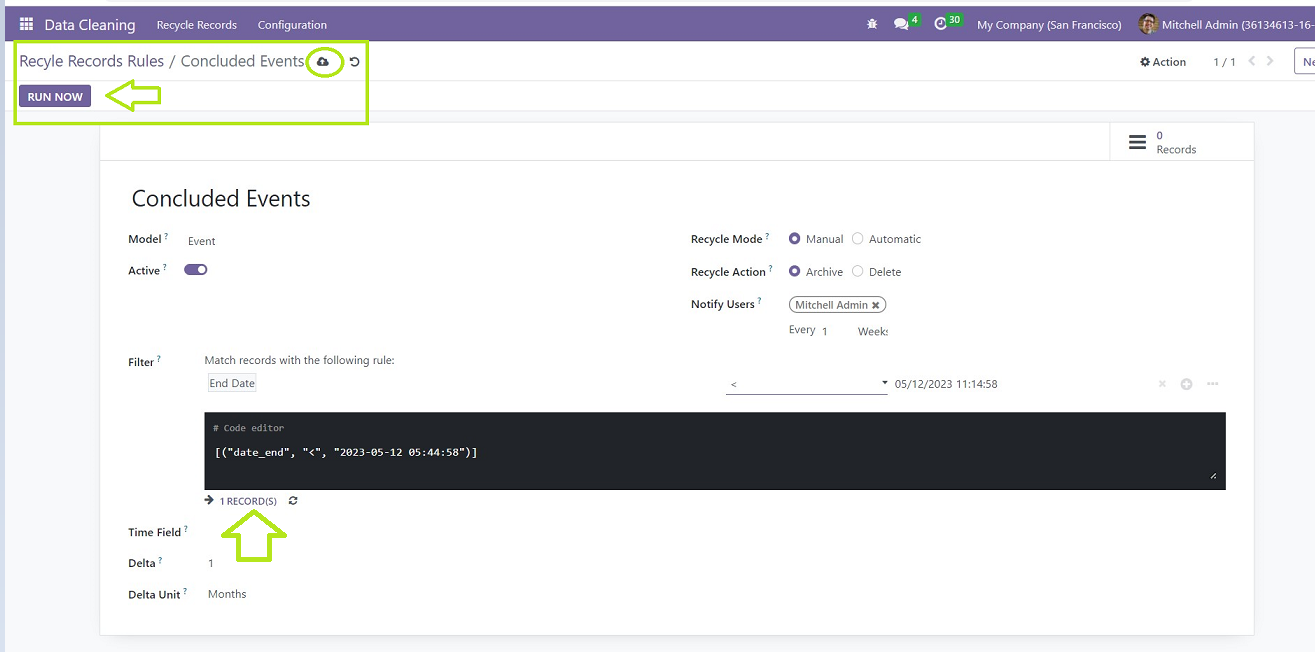Click the Model value Event

pyautogui.click(x=202, y=241)
